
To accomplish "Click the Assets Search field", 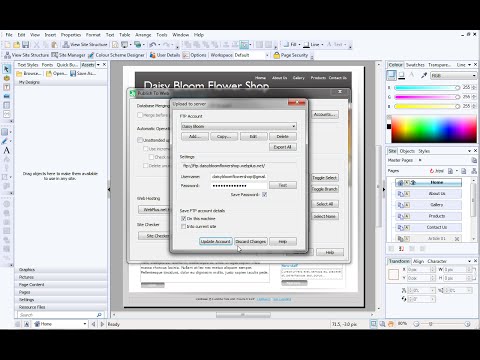I will tap(61, 315).
